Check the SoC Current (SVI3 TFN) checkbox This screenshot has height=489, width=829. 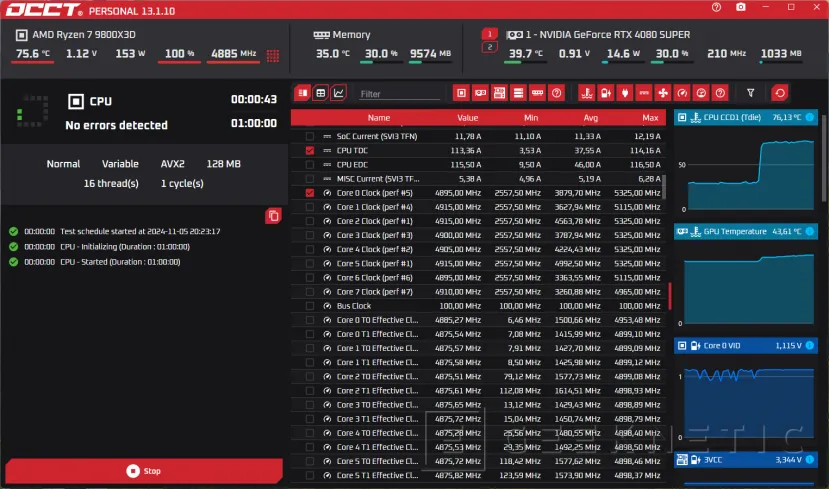coord(310,136)
